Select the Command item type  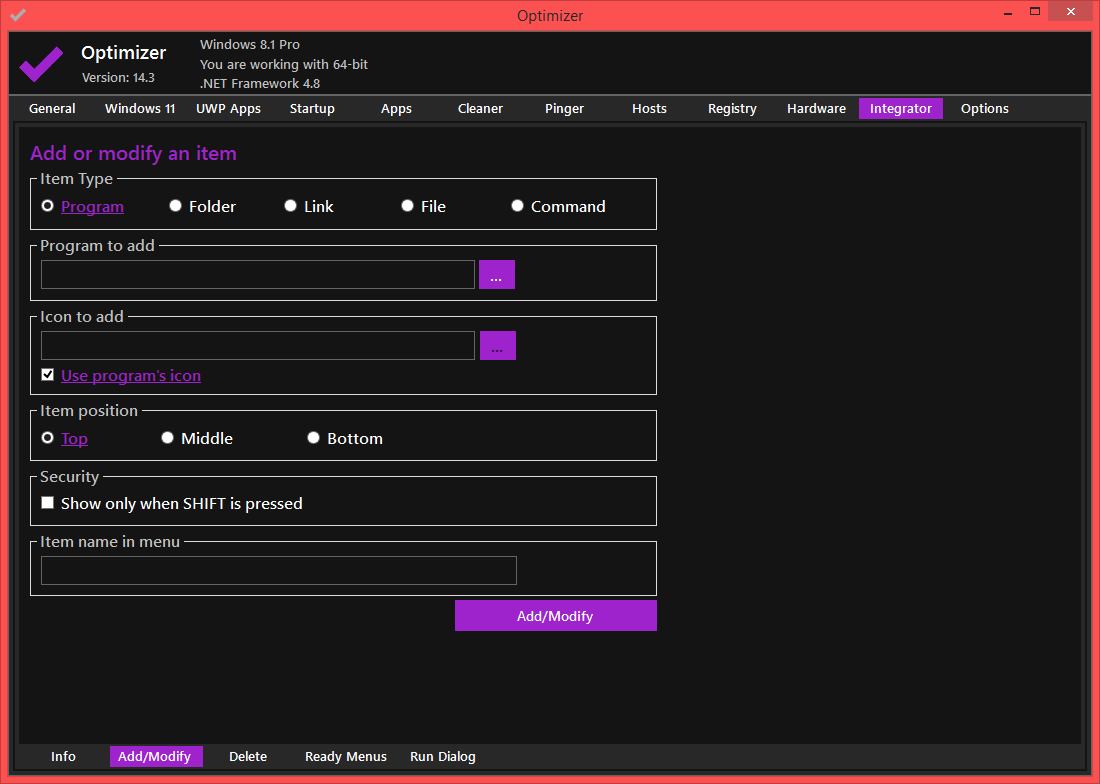(x=518, y=206)
